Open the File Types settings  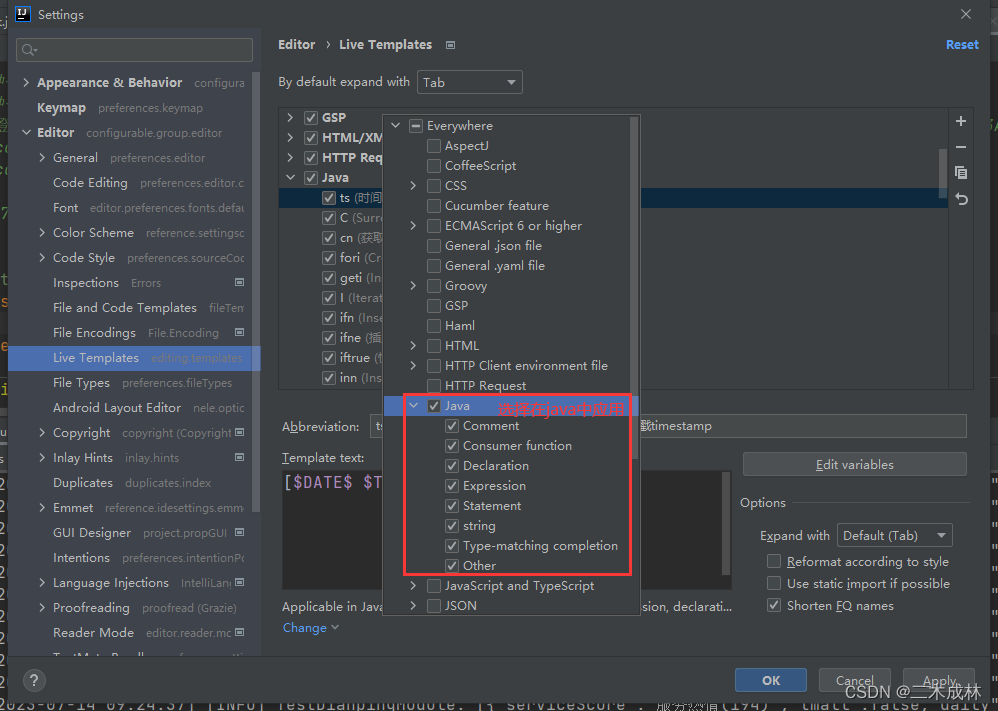pyautogui.click(x=81, y=383)
